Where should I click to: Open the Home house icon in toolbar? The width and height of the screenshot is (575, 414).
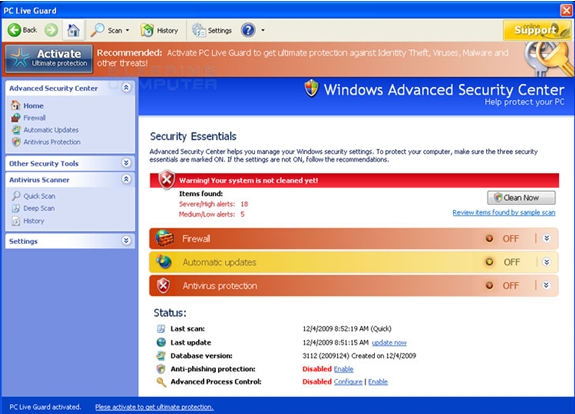pyautogui.click(x=73, y=30)
